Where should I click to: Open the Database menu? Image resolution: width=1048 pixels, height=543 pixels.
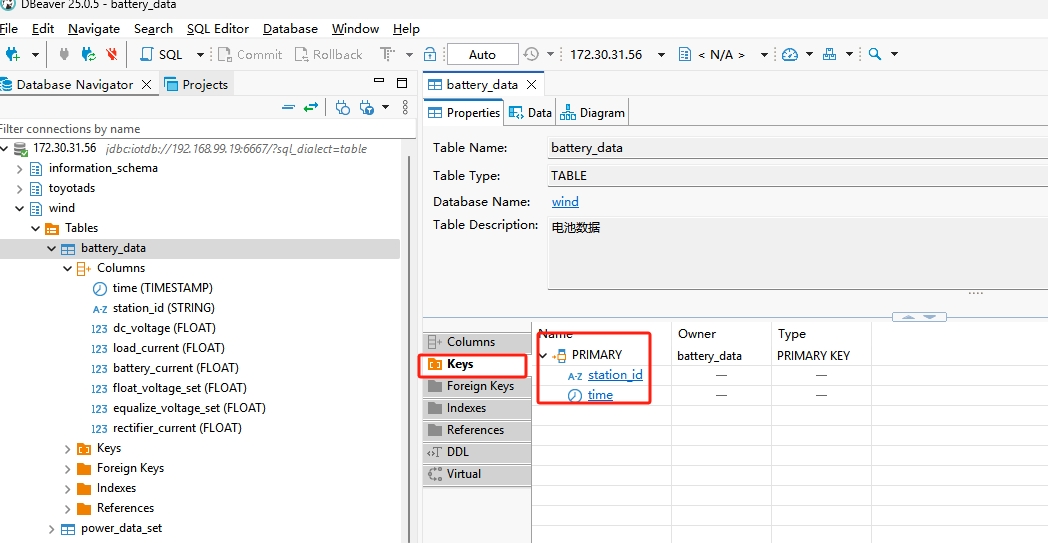point(290,29)
